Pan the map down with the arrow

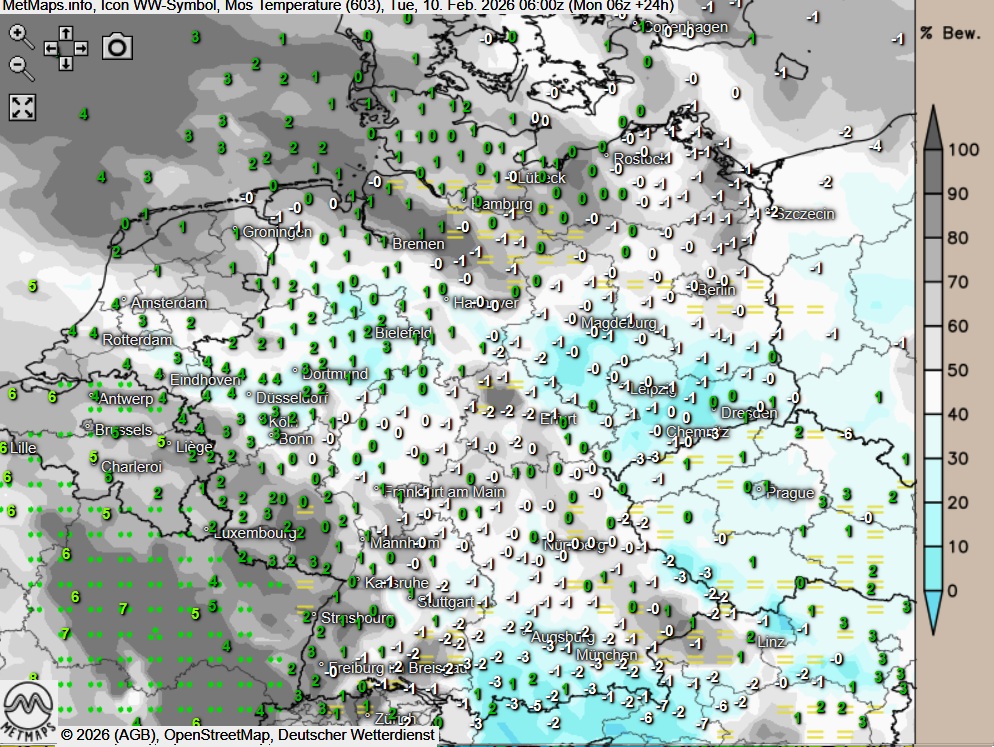click(65, 63)
